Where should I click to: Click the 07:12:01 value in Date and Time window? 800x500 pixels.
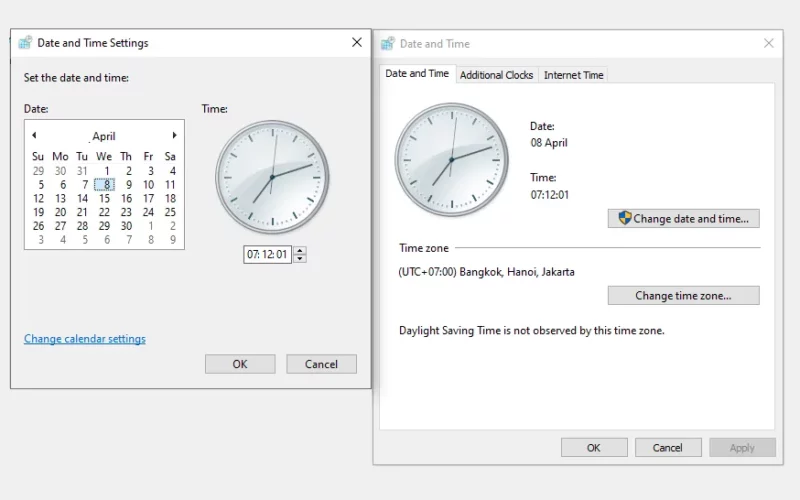coord(549,195)
